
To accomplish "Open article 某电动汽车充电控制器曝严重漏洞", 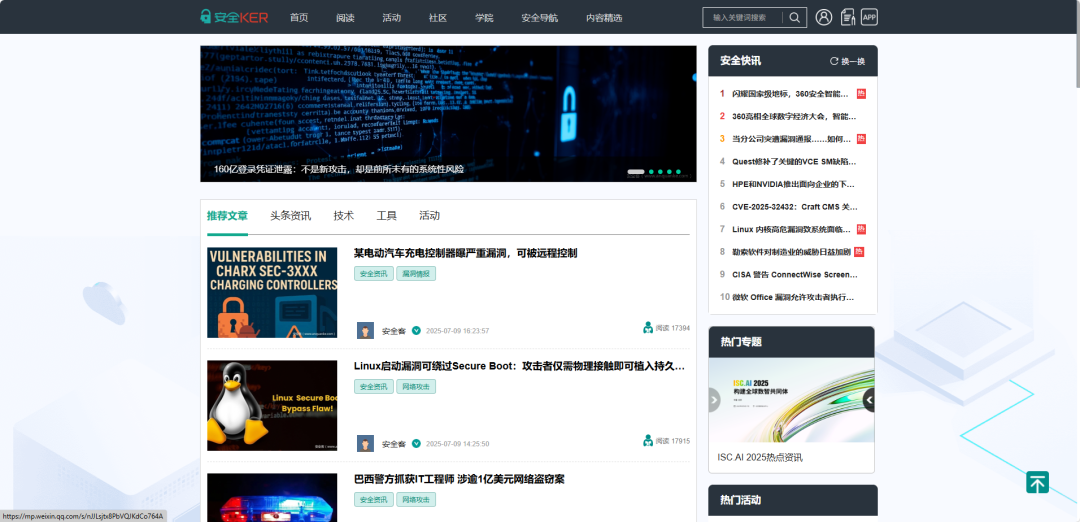I will point(465,253).
